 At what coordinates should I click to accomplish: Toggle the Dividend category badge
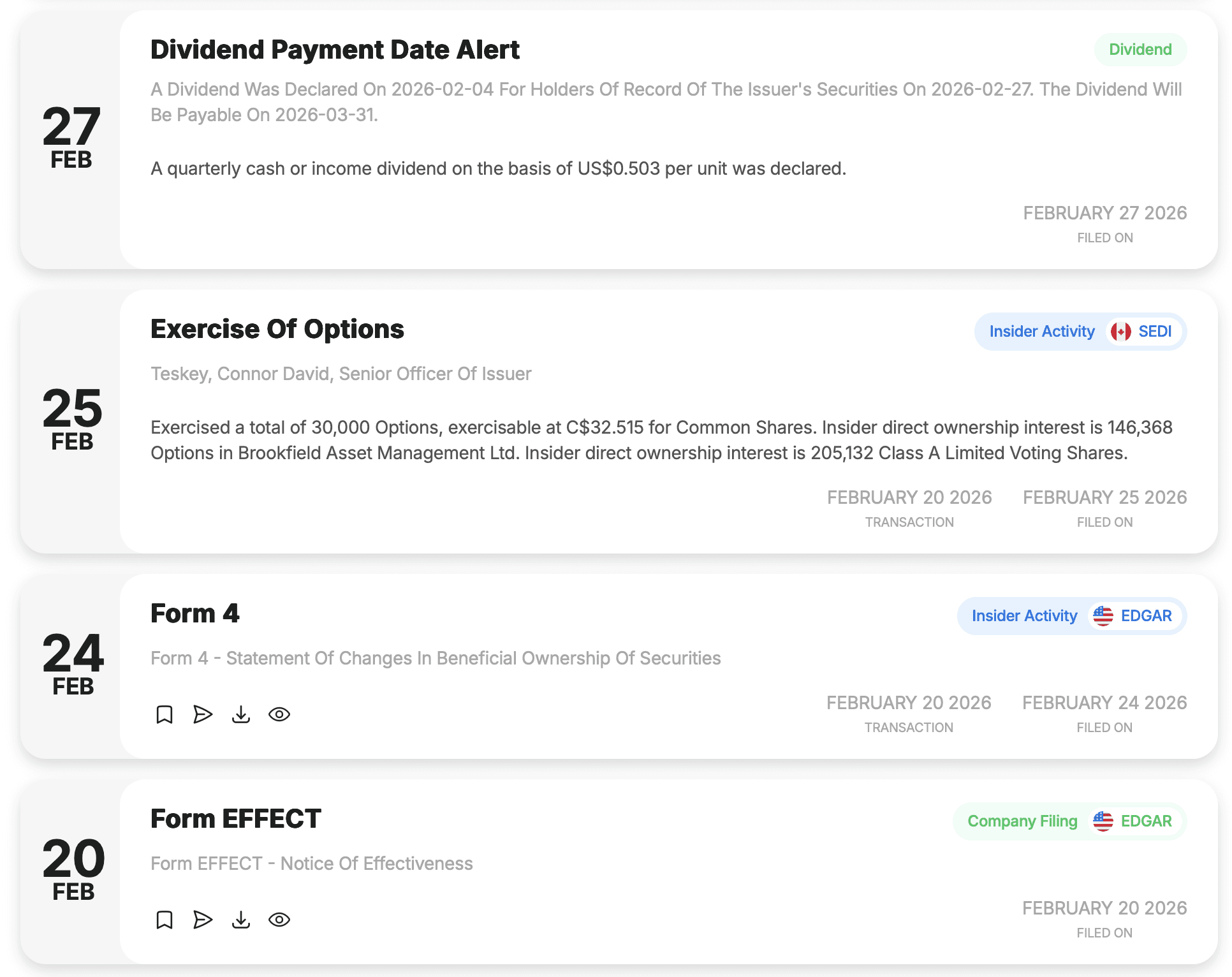coord(1140,49)
